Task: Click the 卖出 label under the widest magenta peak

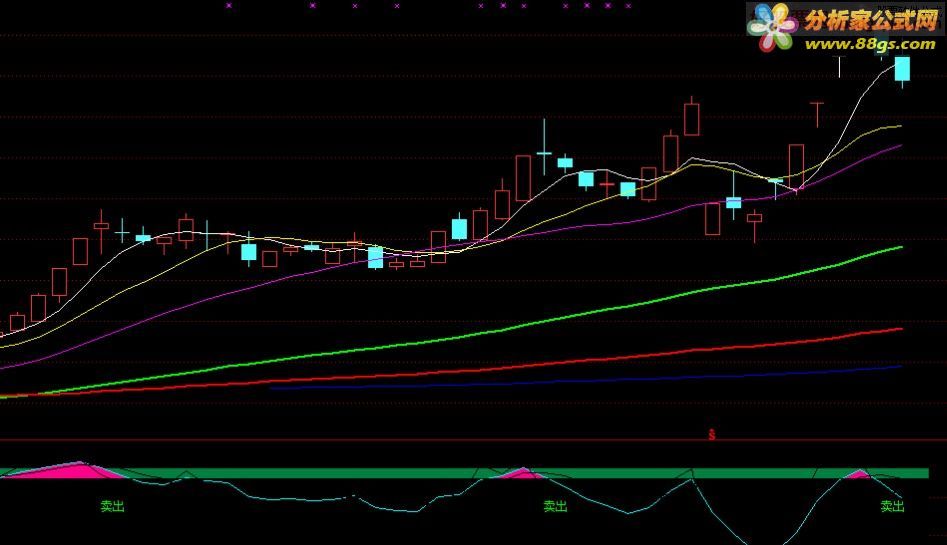Action: pos(112,506)
